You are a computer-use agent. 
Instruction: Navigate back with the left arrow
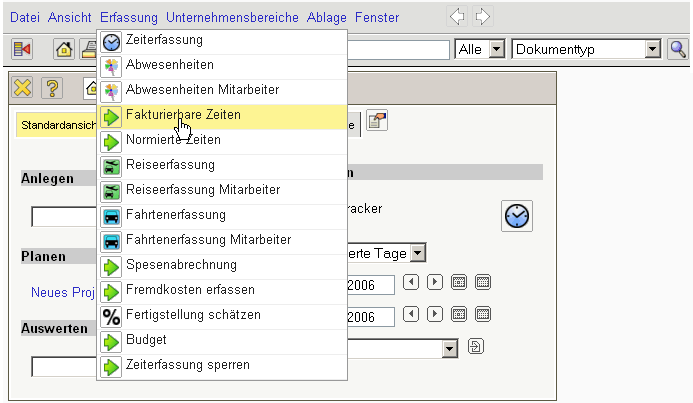pos(457,17)
